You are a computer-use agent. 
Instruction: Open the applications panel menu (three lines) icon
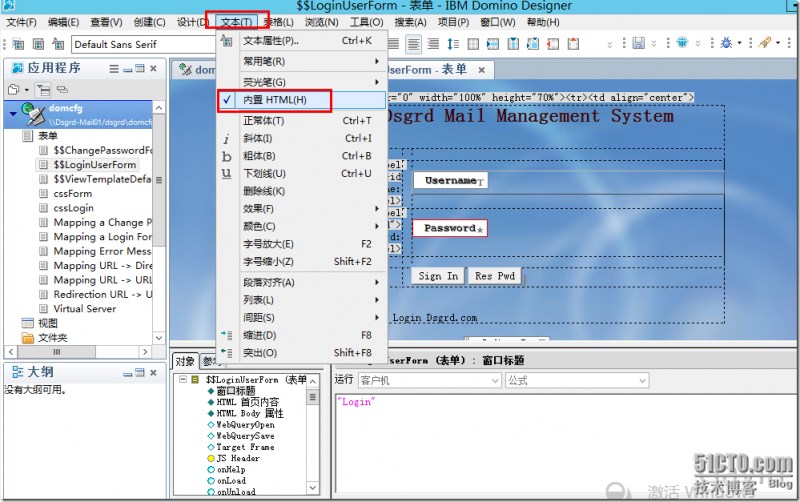tap(114, 68)
